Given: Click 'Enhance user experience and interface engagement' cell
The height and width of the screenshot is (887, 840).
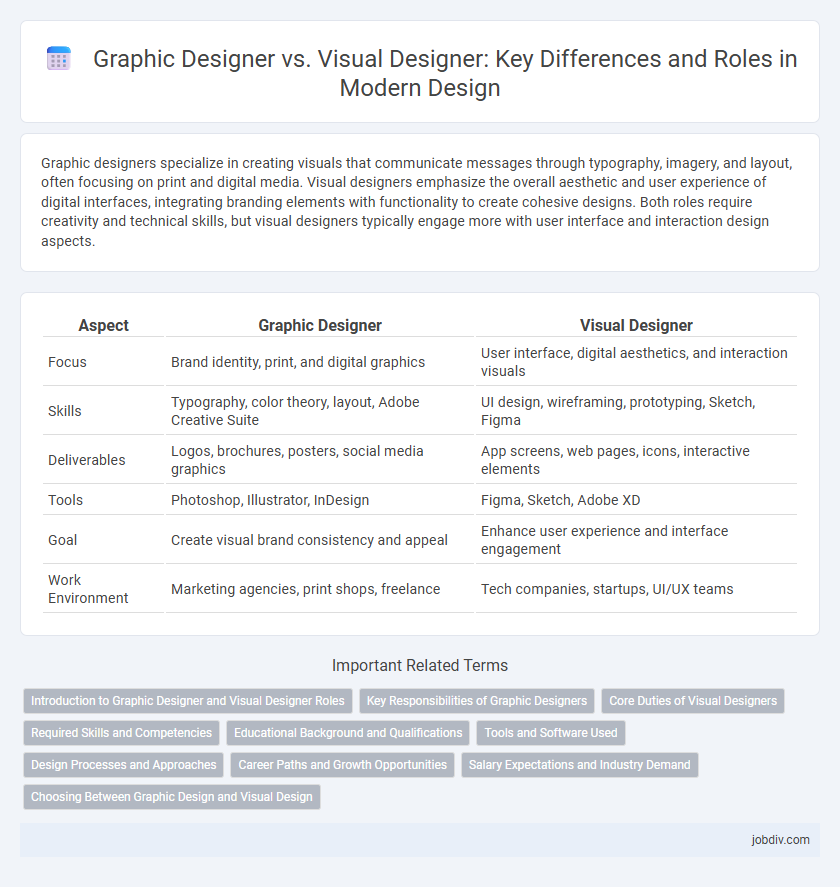Looking at the screenshot, I should tap(636, 540).
